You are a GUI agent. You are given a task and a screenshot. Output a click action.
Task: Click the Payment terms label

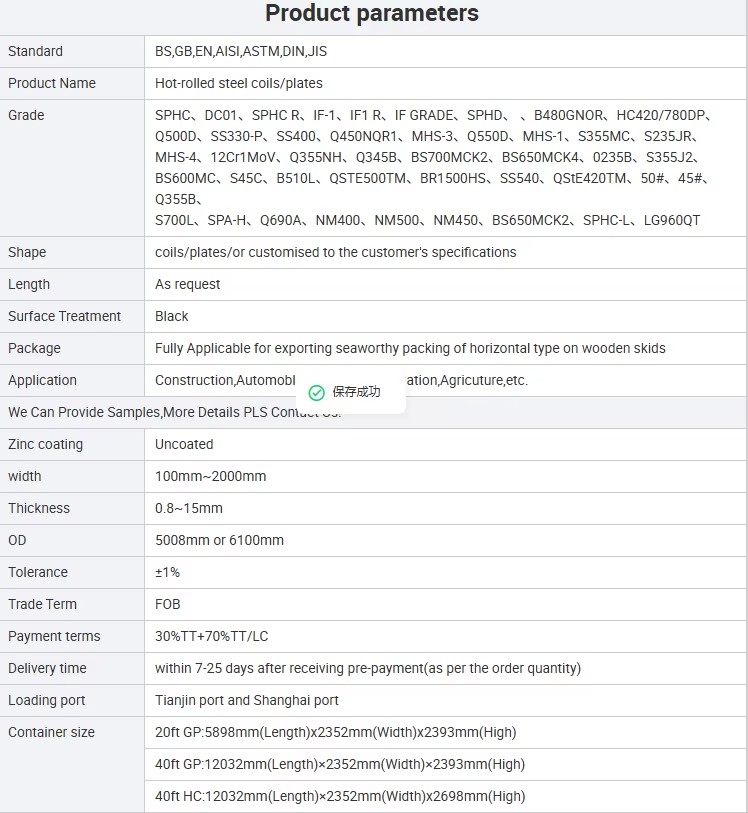point(54,637)
